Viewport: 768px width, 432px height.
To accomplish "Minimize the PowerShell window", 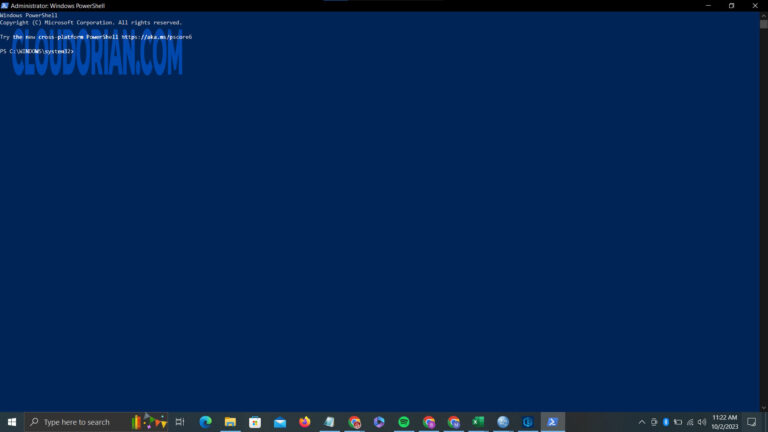I will (708, 5).
